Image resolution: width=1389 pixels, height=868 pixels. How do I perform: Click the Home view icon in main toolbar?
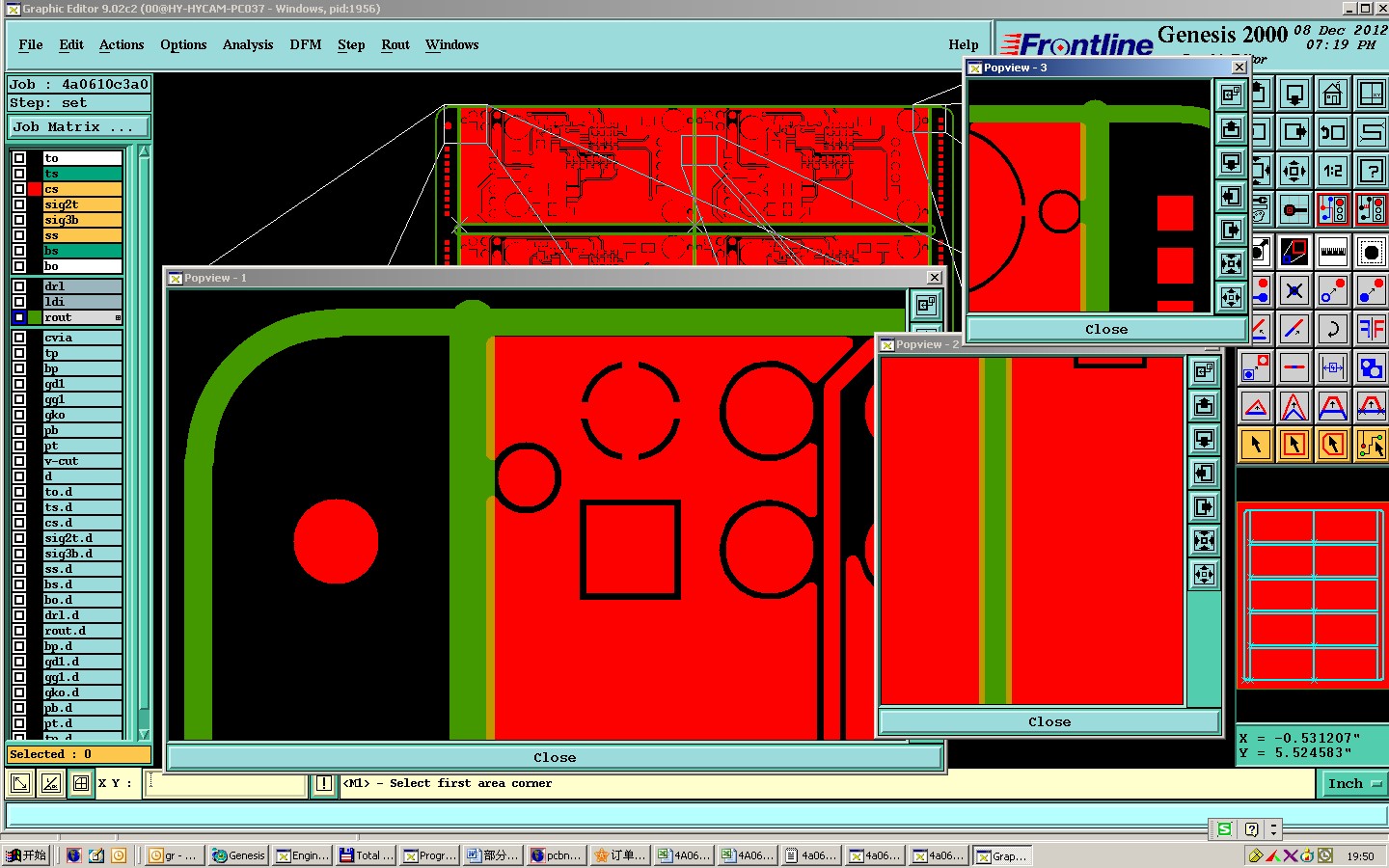pos(1333,94)
